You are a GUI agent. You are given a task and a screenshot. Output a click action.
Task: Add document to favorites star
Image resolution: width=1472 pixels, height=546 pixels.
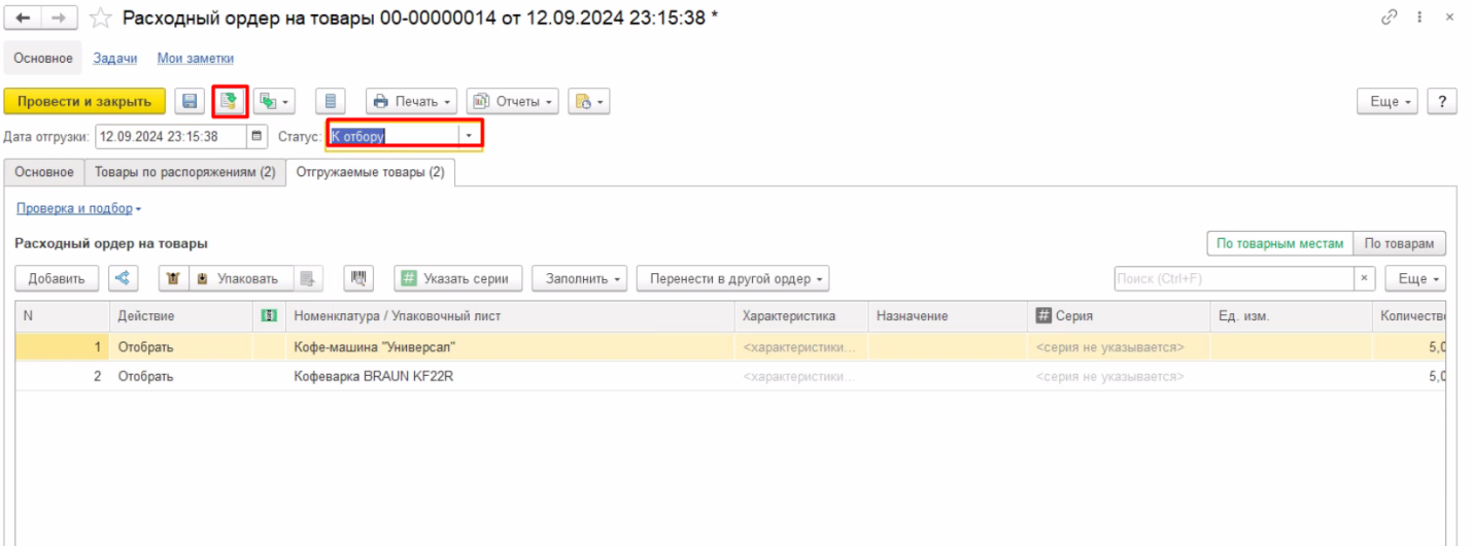100,19
